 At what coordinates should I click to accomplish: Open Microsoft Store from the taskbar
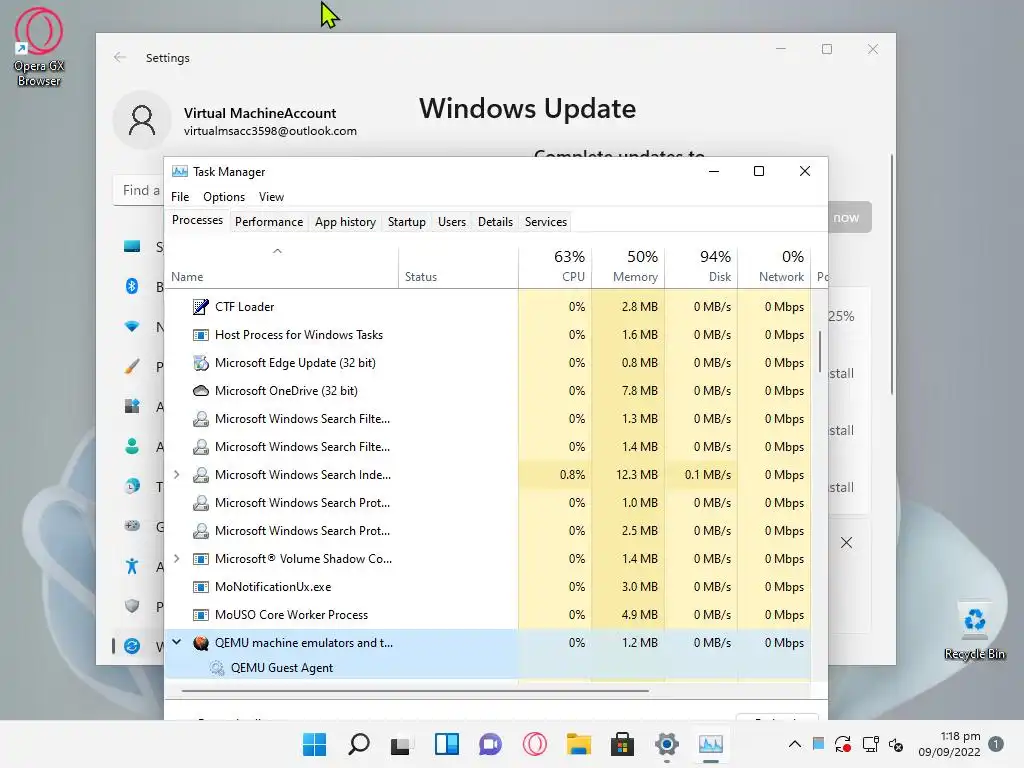[x=622, y=744]
